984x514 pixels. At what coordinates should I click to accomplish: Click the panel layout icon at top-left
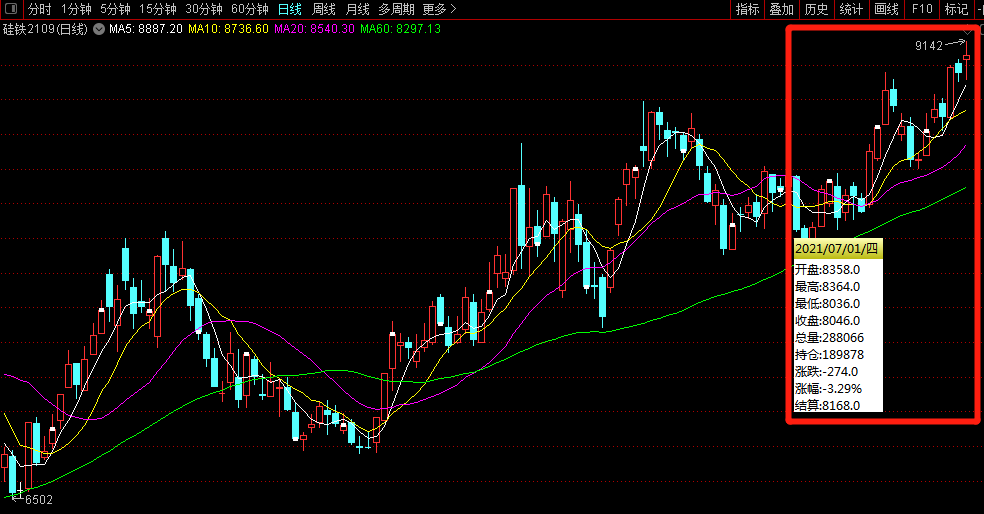click(x=10, y=9)
